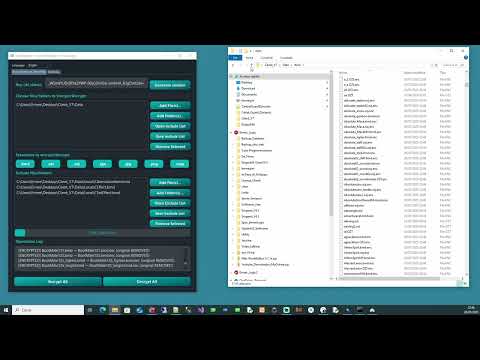Click Add File(s) in the include section
Viewport: 480px width, 360px height.
[x=170, y=106]
